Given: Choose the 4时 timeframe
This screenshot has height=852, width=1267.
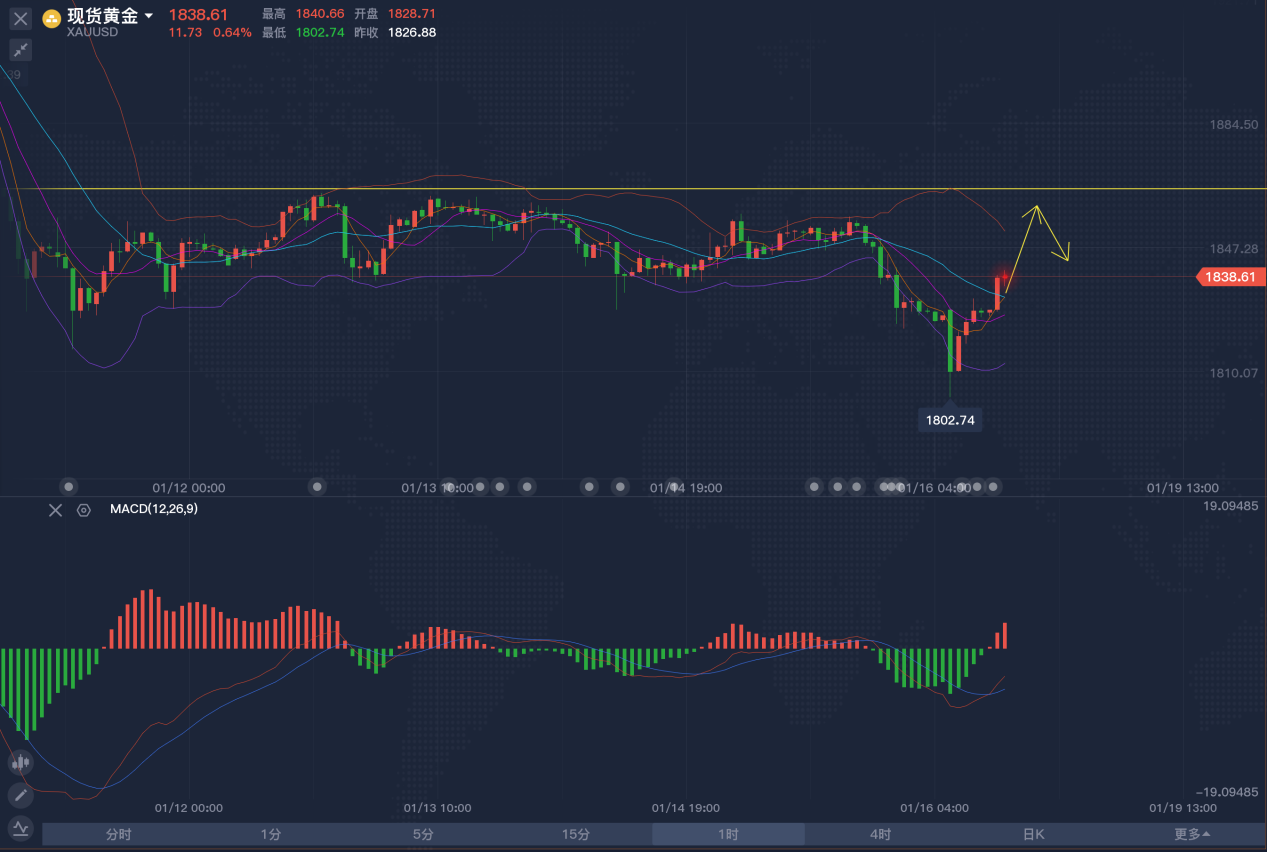Looking at the screenshot, I should pos(881,834).
